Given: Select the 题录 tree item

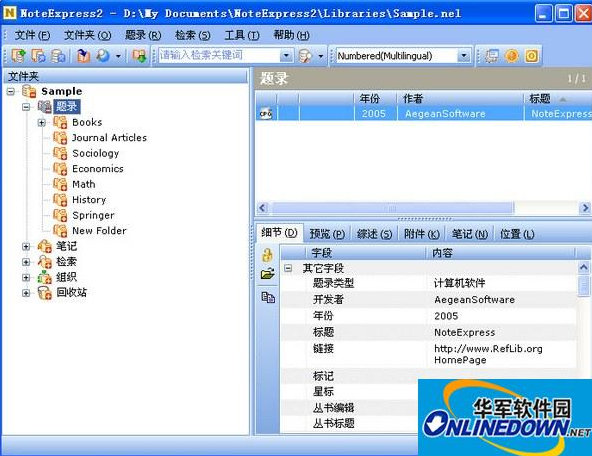Looking at the screenshot, I should point(66,106).
